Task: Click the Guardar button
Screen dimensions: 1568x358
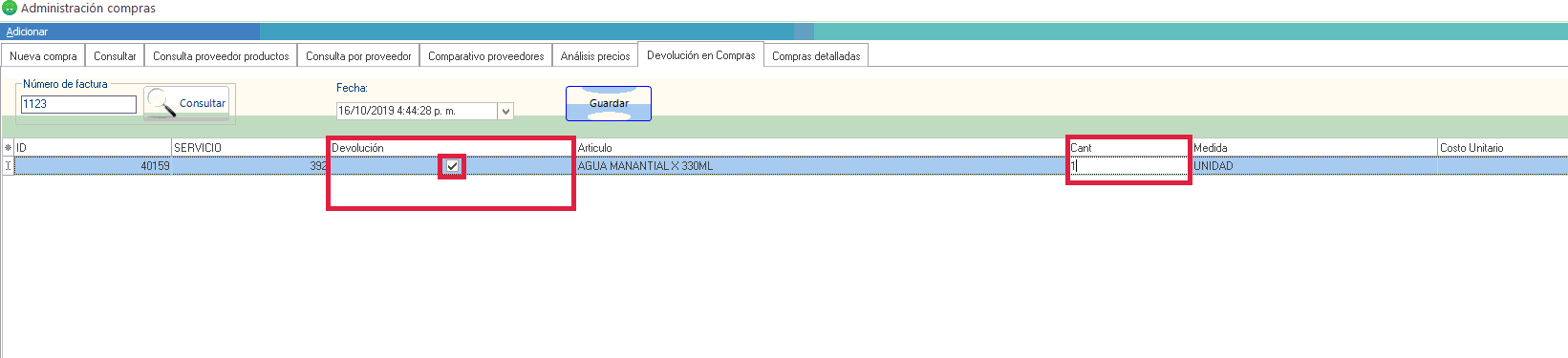Action: [x=609, y=103]
